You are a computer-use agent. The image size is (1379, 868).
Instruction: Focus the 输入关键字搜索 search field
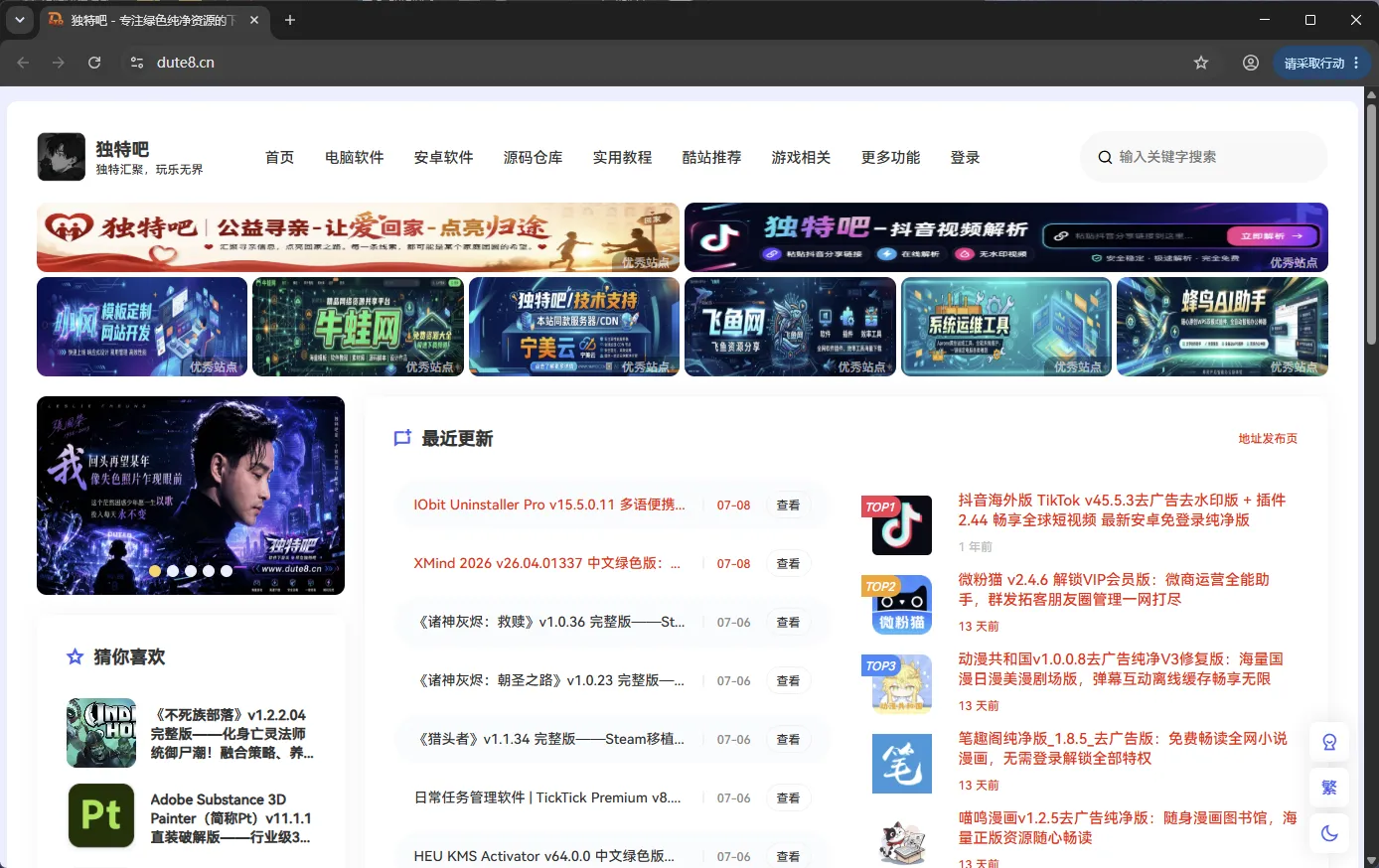(x=1202, y=157)
